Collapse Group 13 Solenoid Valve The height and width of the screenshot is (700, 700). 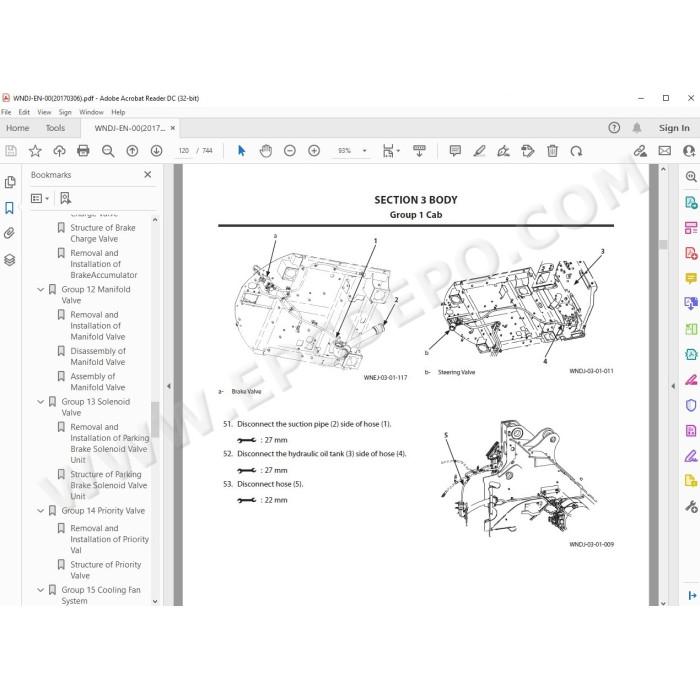pyautogui.click(x=40, y=402)
